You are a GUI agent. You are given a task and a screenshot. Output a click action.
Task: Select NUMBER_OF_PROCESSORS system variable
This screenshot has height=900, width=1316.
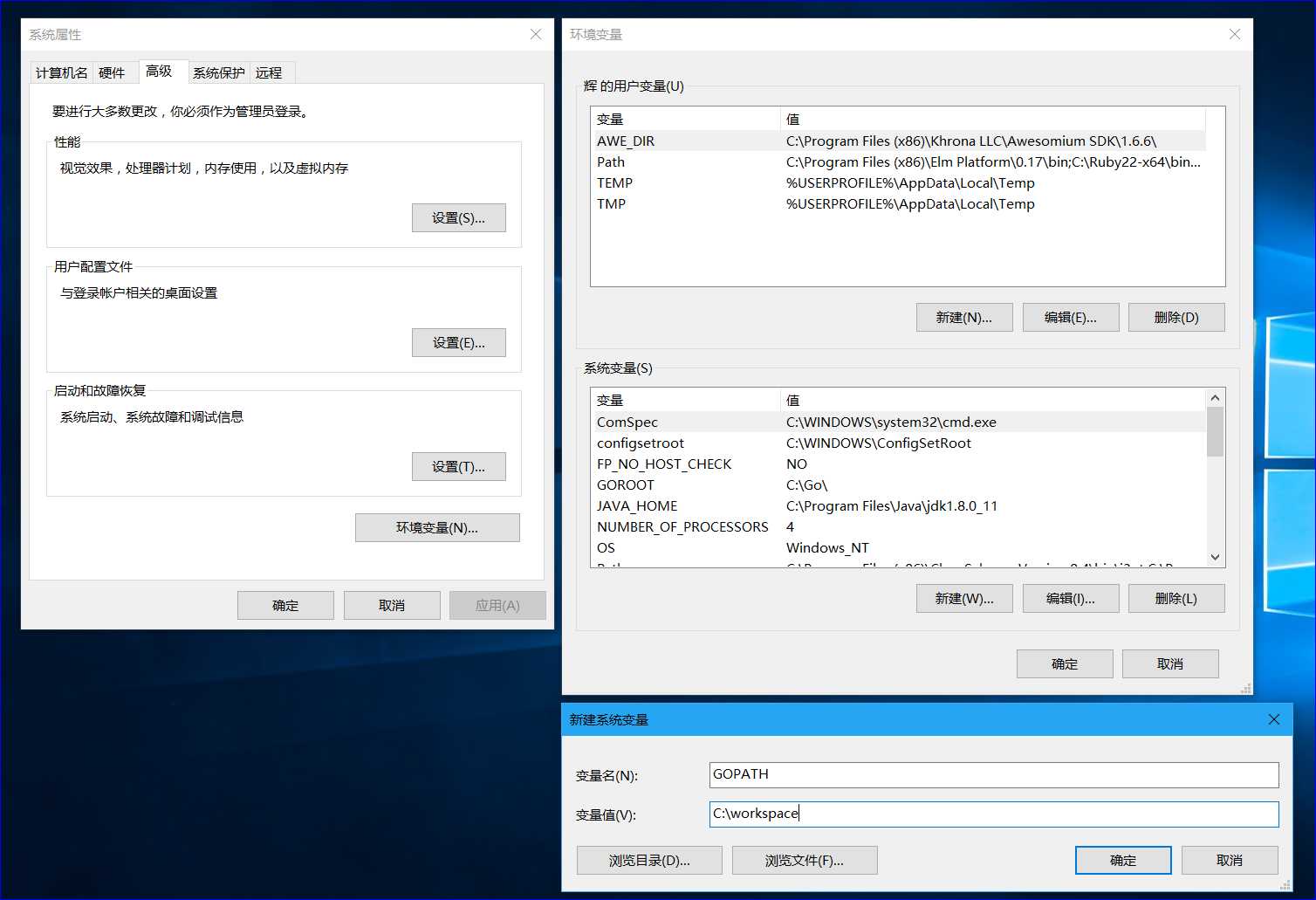coord(898,526)
